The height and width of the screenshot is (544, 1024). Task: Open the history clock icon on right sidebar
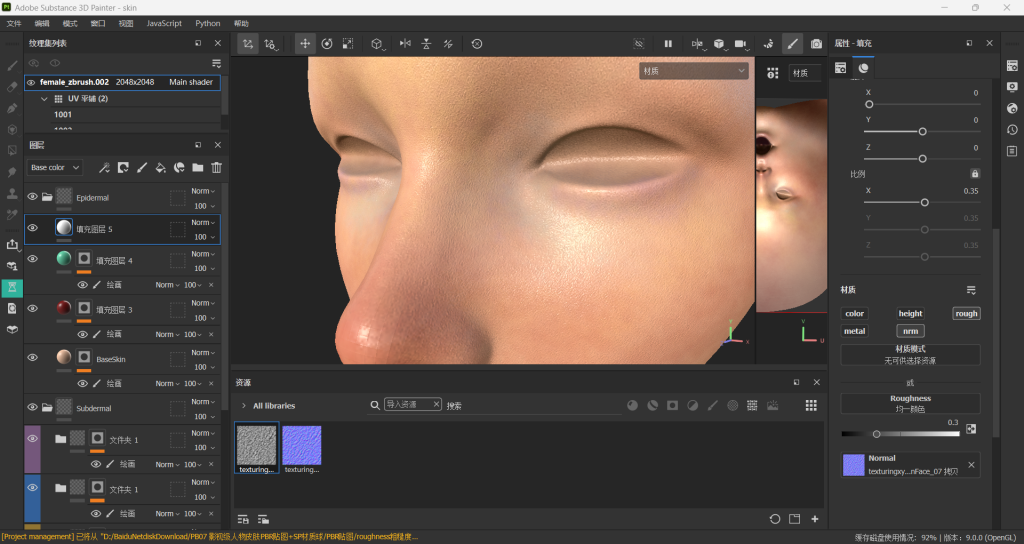tap(1012, 130)
